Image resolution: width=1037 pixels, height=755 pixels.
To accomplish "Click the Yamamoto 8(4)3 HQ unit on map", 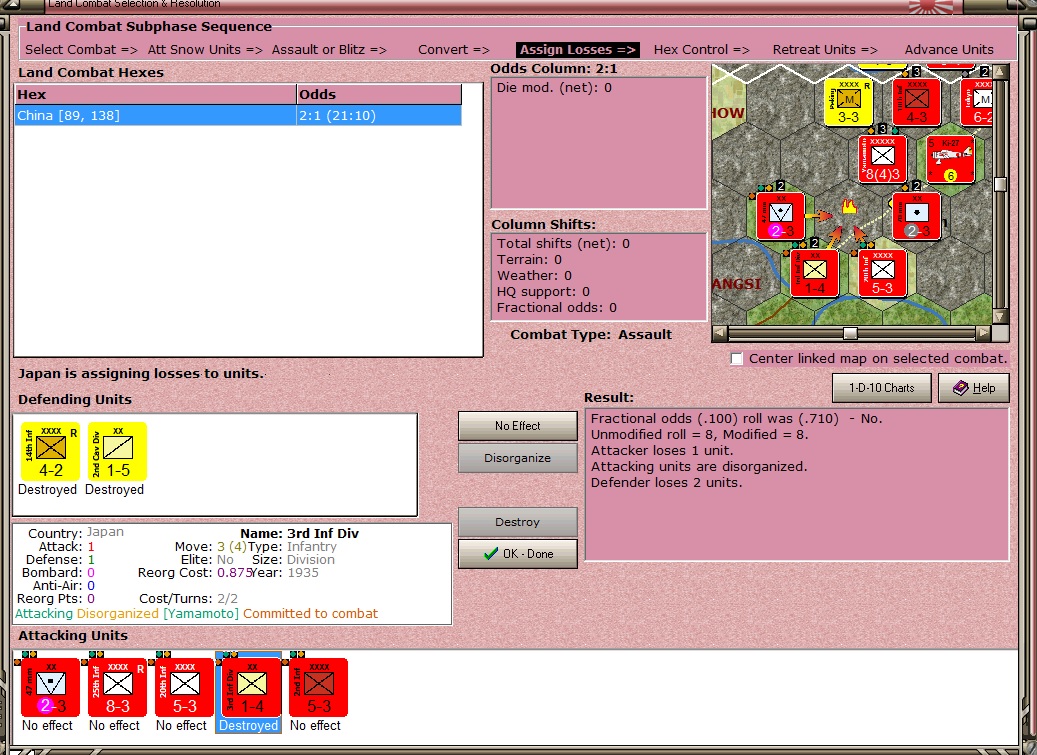I will [882, 159].
